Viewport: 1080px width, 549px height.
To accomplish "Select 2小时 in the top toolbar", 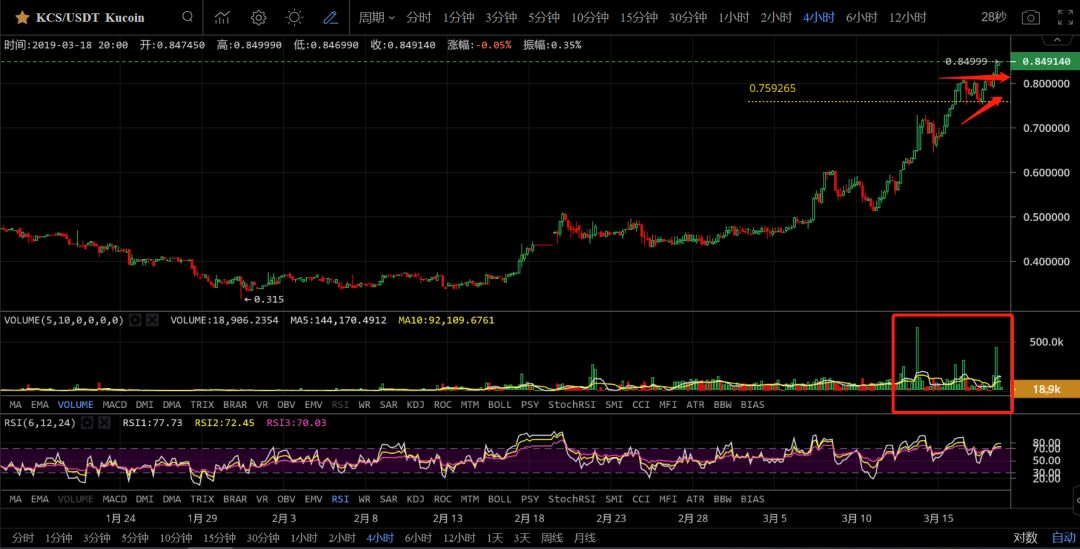I will point(776,17).
